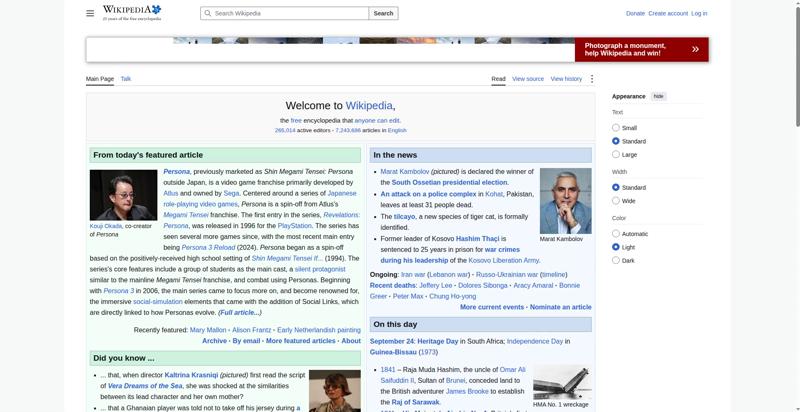
Task: Switch to the Talk tab
Action: point(126,79)
